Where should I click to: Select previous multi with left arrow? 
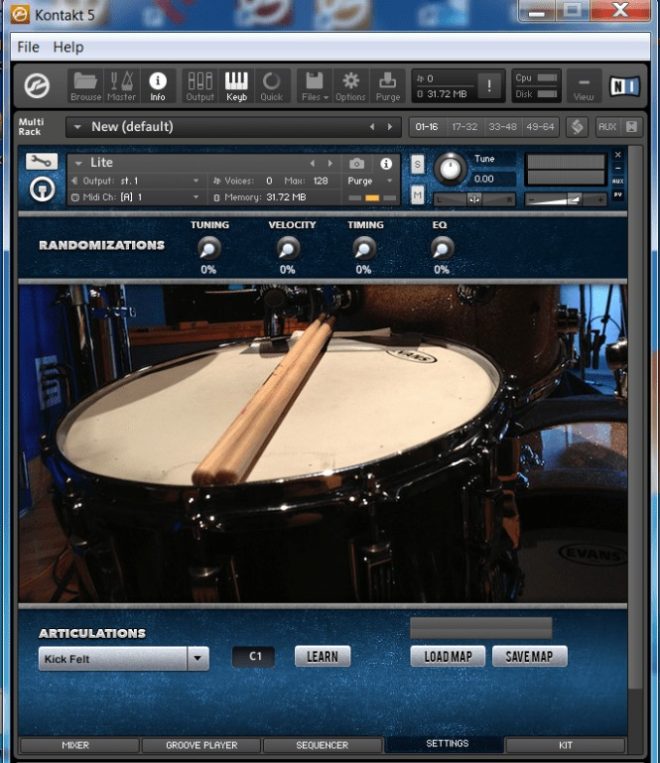(372, 127)
